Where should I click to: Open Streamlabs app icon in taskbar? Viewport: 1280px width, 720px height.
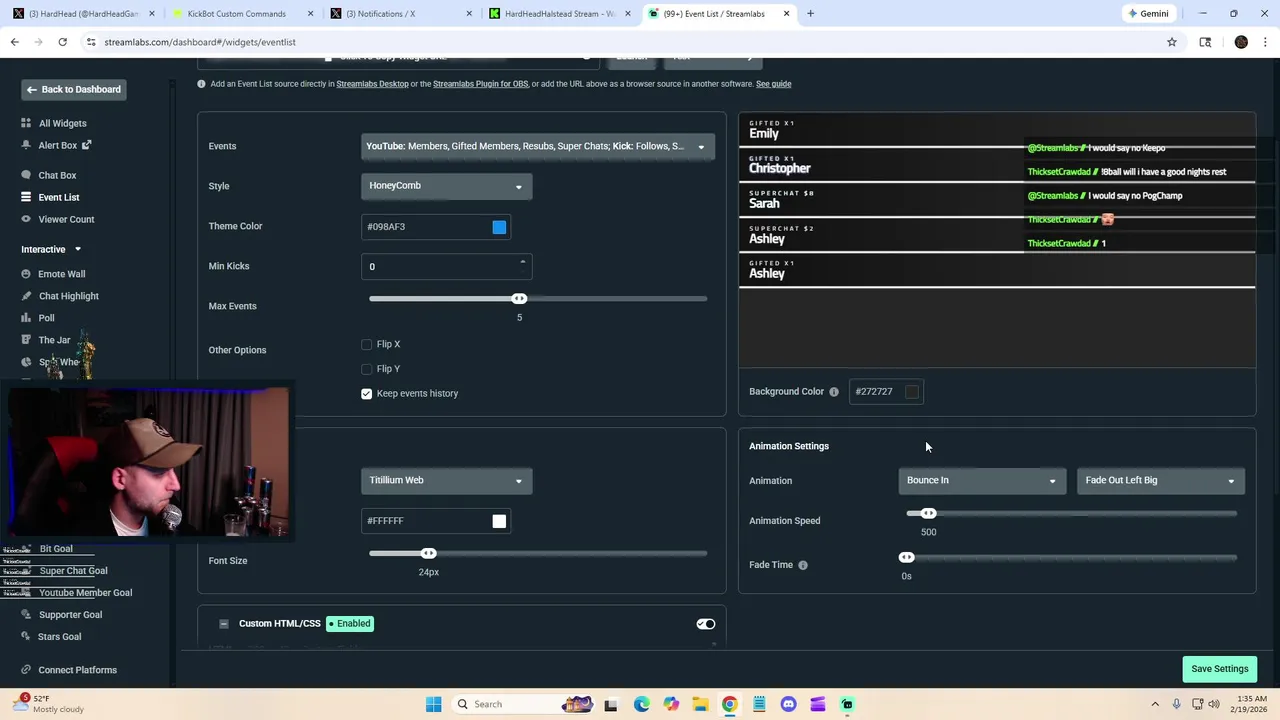tap(847, 704)
